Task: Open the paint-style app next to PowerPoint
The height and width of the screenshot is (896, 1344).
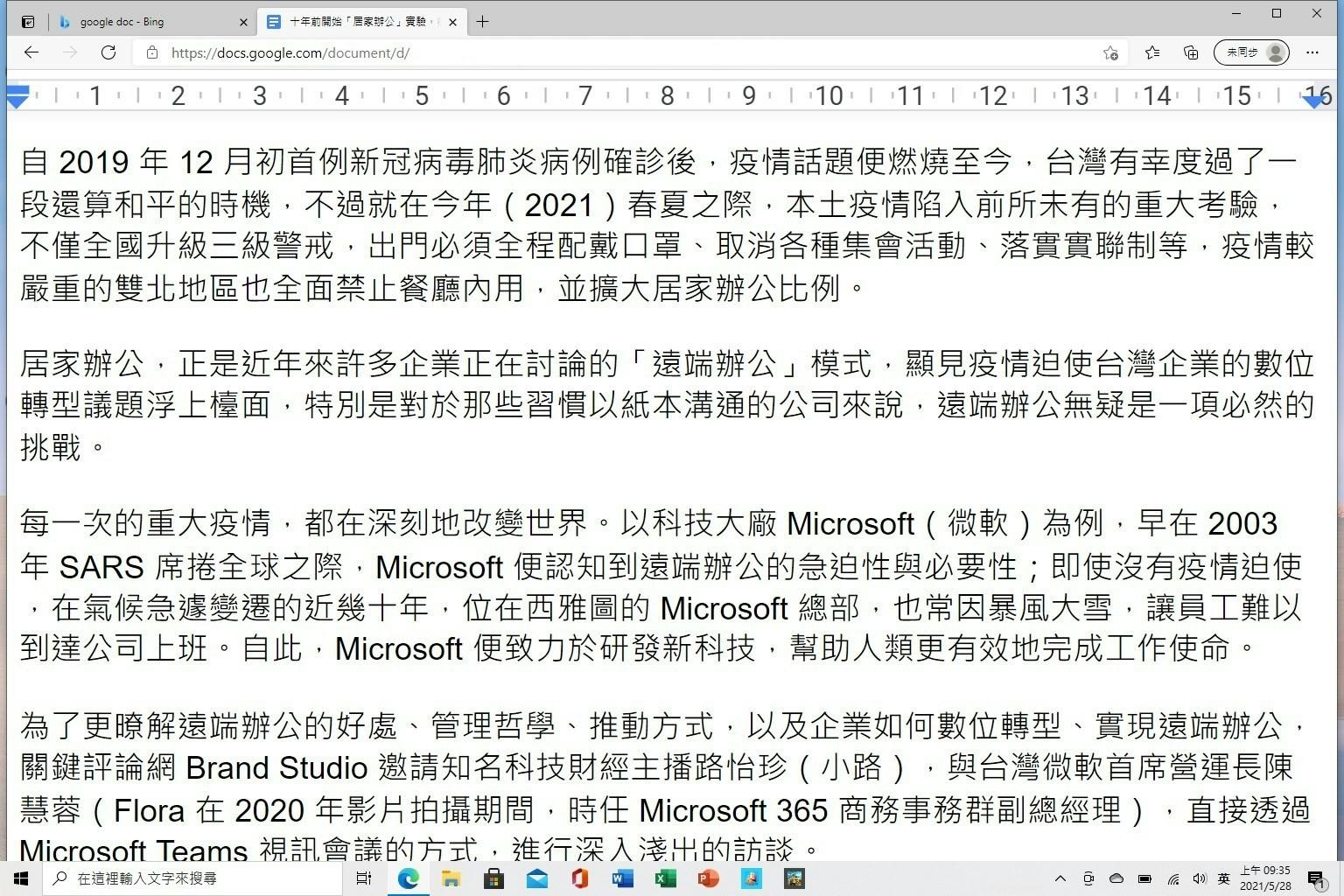Action: 751,878
